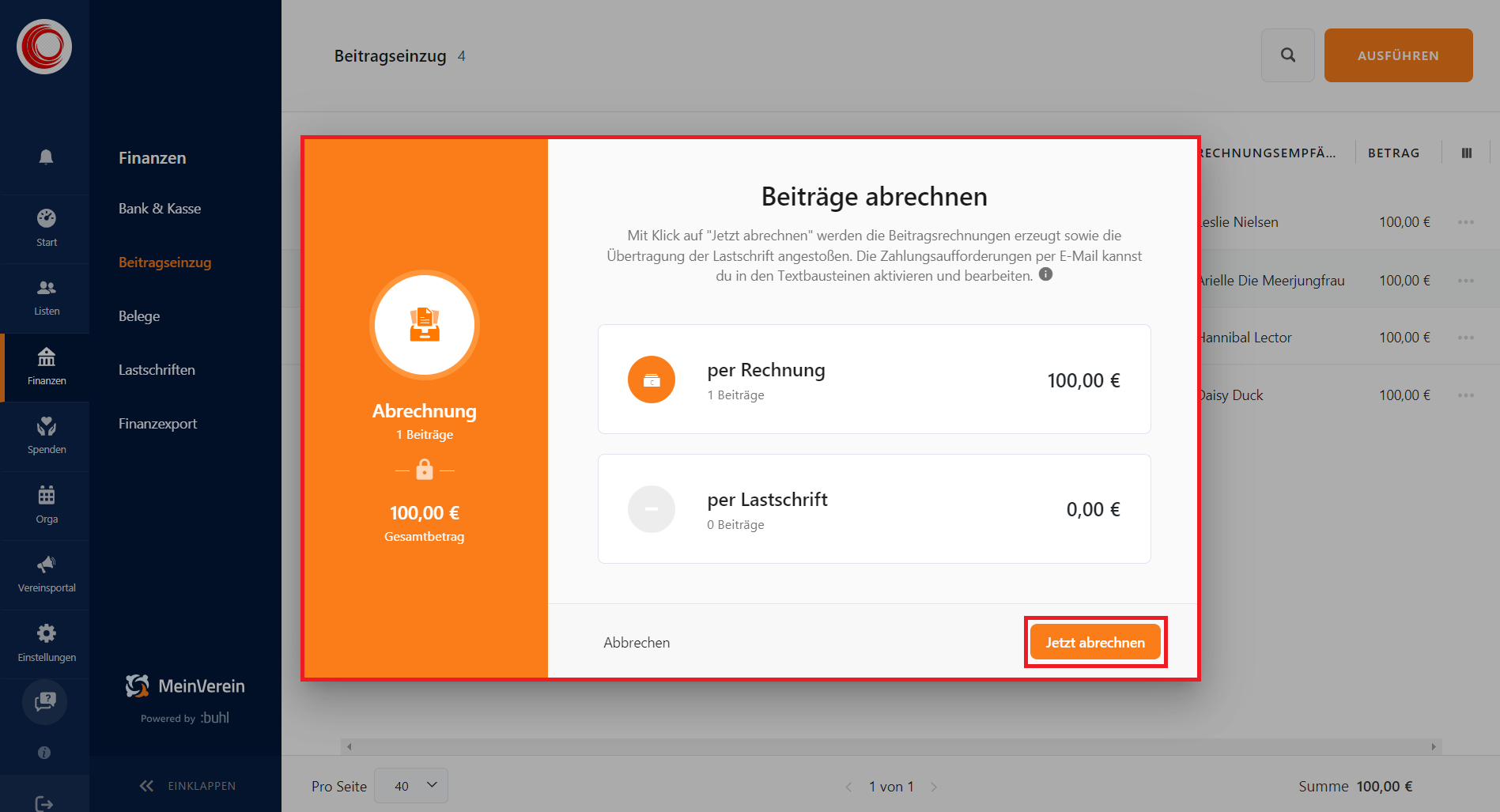Image resolution: width=1500 pixels, height=812 pixels.
Task: Go to previous page arrow
Action: (848, 787)
